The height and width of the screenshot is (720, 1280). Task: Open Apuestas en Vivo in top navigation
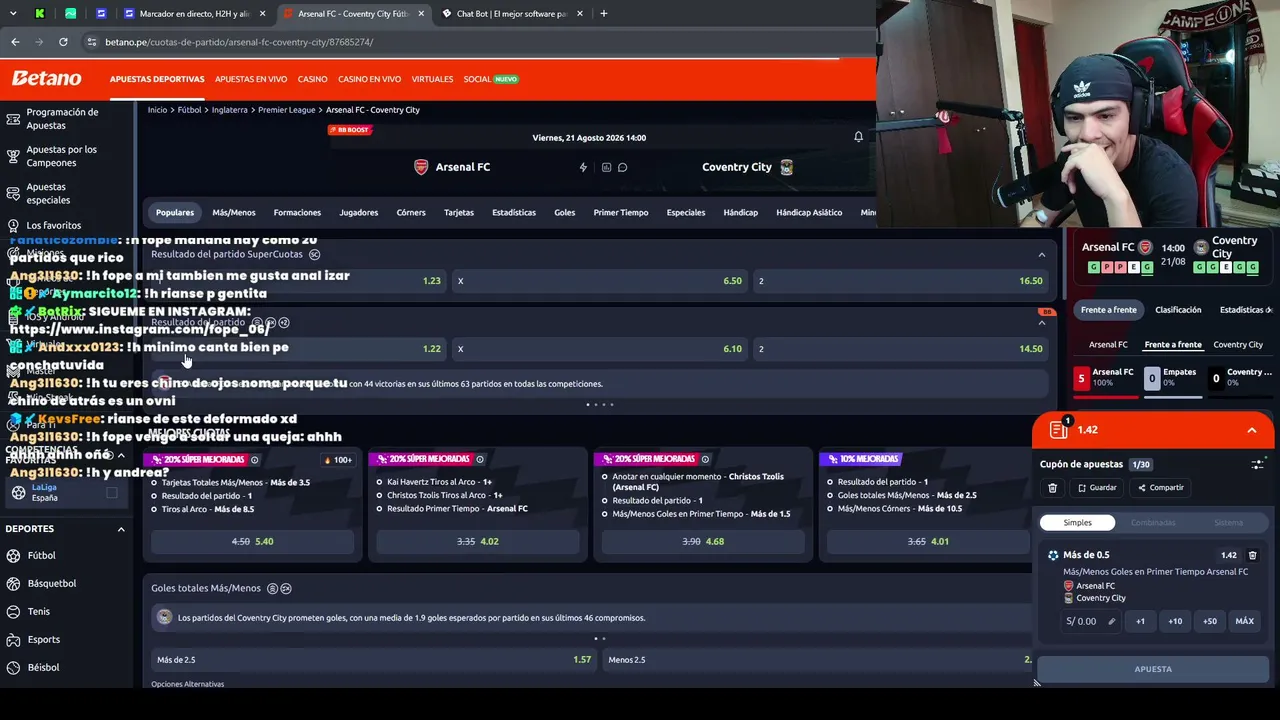[251, 79]
